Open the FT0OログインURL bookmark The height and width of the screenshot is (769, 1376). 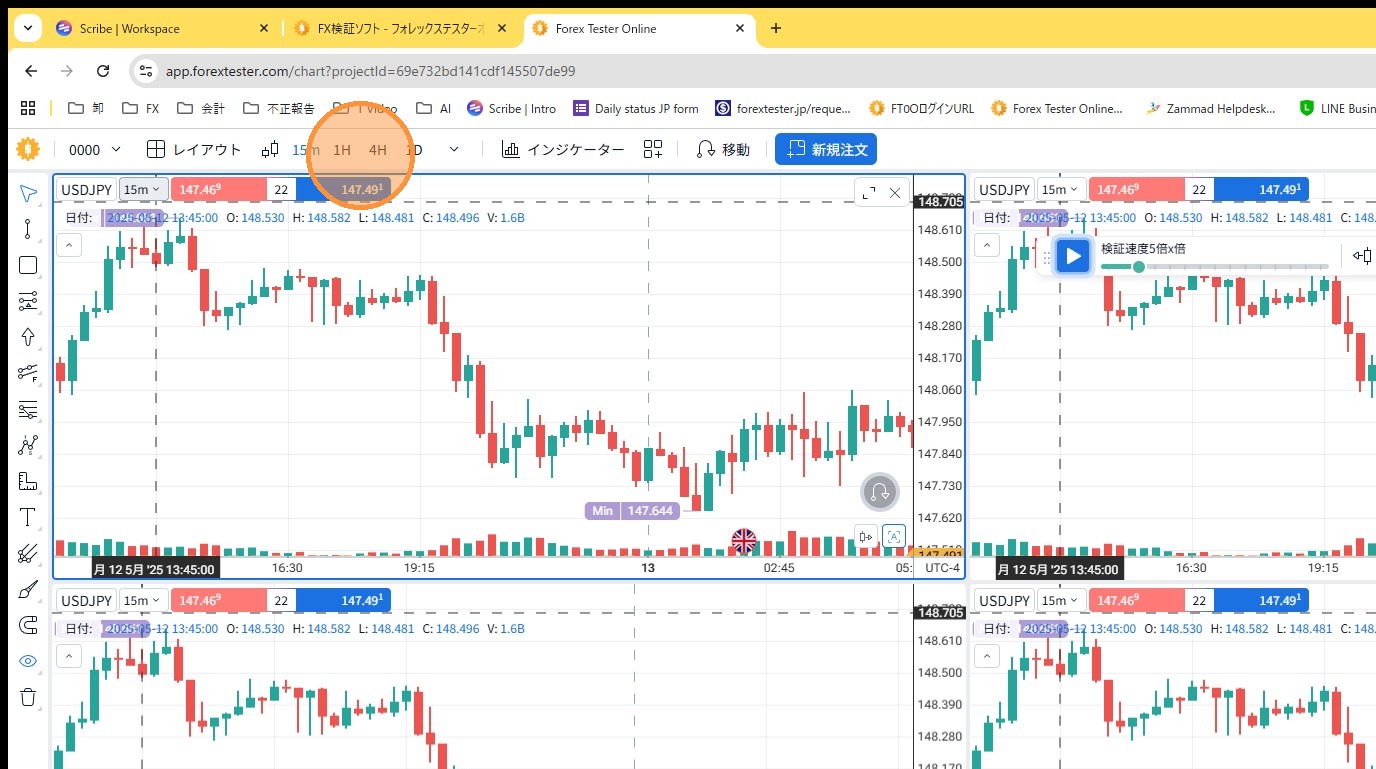pos(921,108)
